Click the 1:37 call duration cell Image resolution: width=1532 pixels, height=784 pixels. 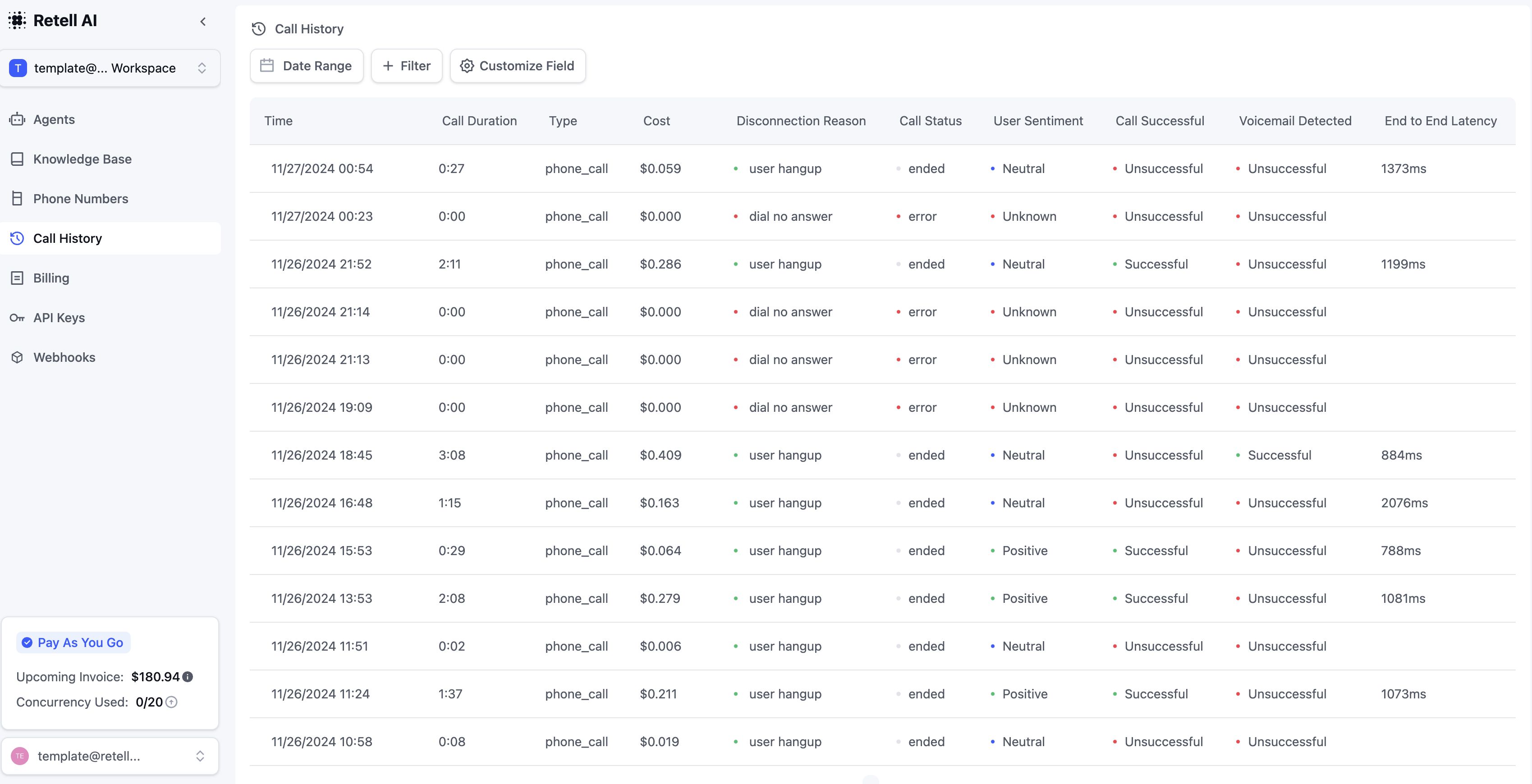coord(450,693)
